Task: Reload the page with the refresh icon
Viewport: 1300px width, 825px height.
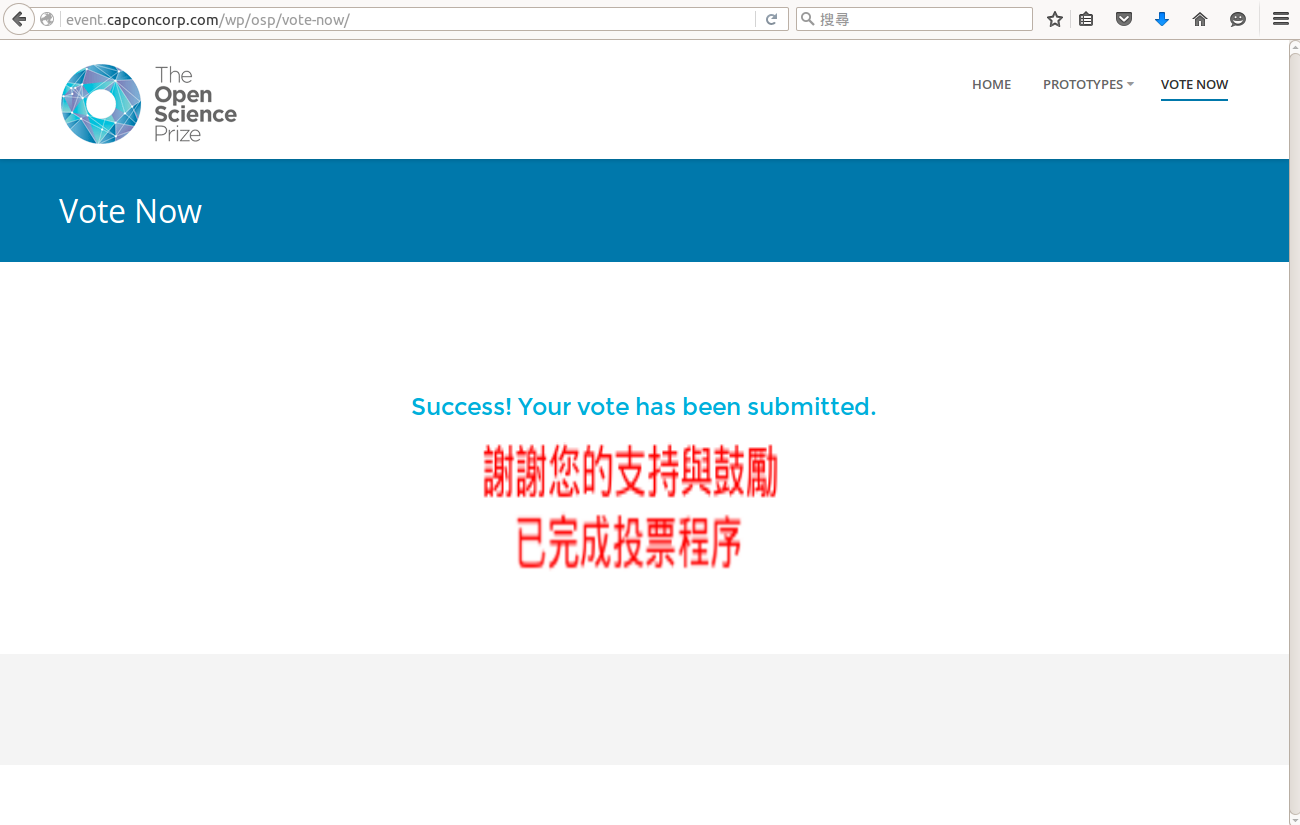Action: pyautogui.click(x=771, y=19)
